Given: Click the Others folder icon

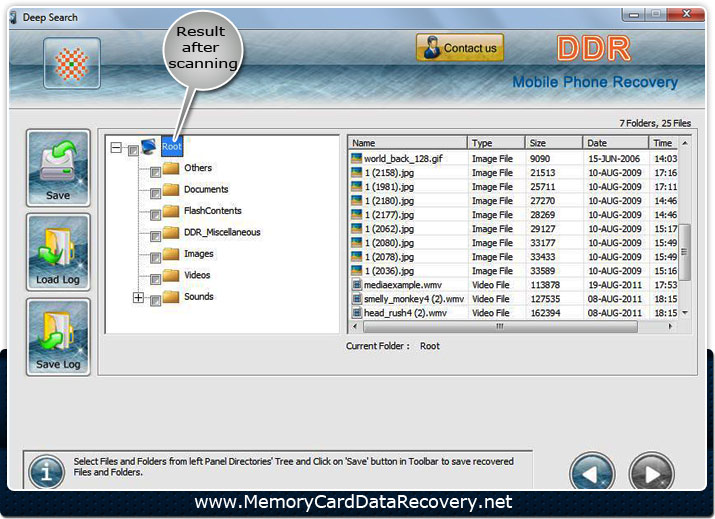Looking at the screenshot, I should click(x=171, y=168).
